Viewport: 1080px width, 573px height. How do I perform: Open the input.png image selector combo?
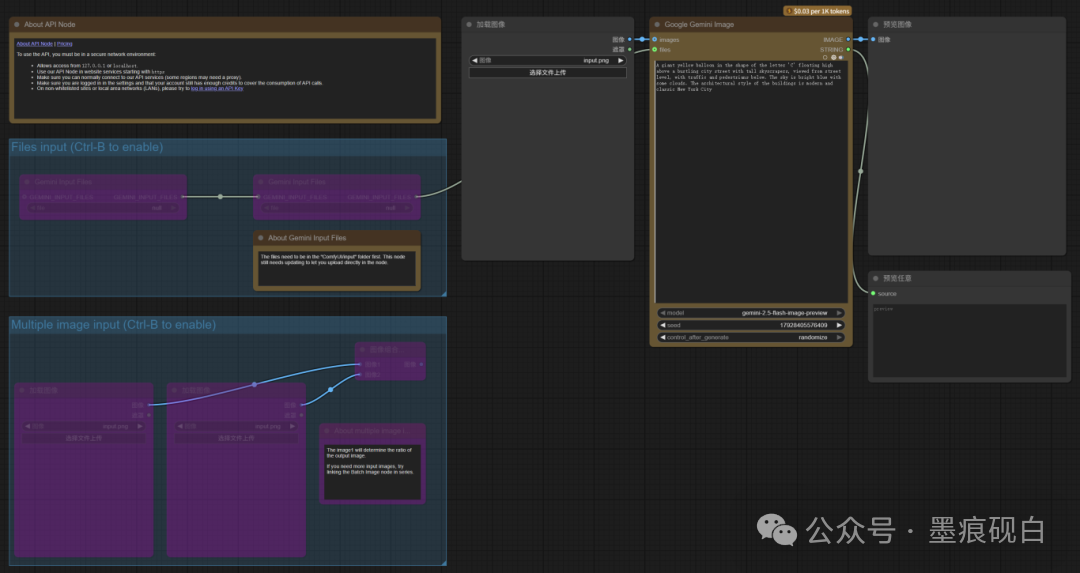tap(548, 61)
